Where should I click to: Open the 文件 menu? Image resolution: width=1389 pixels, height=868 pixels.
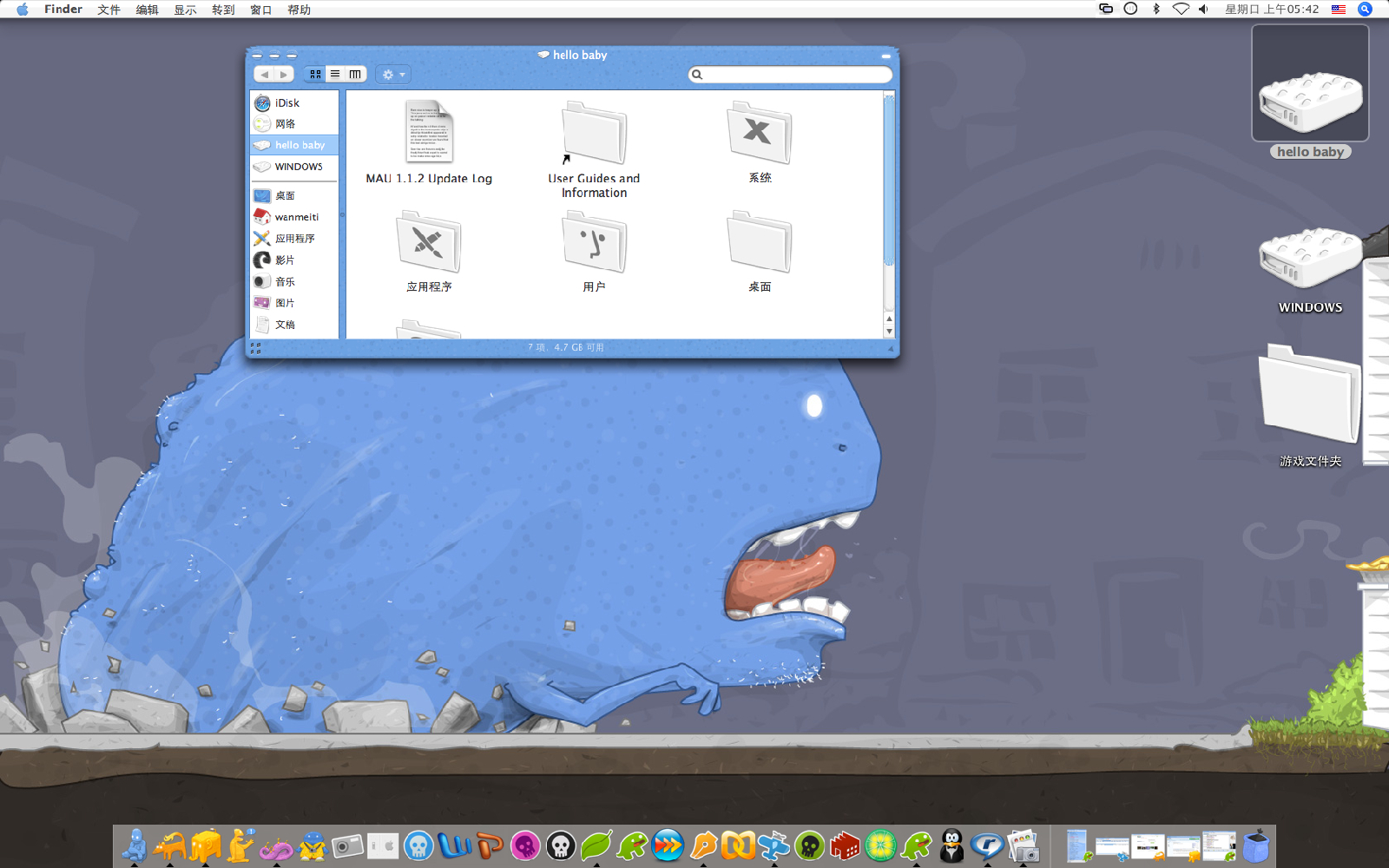109,10
